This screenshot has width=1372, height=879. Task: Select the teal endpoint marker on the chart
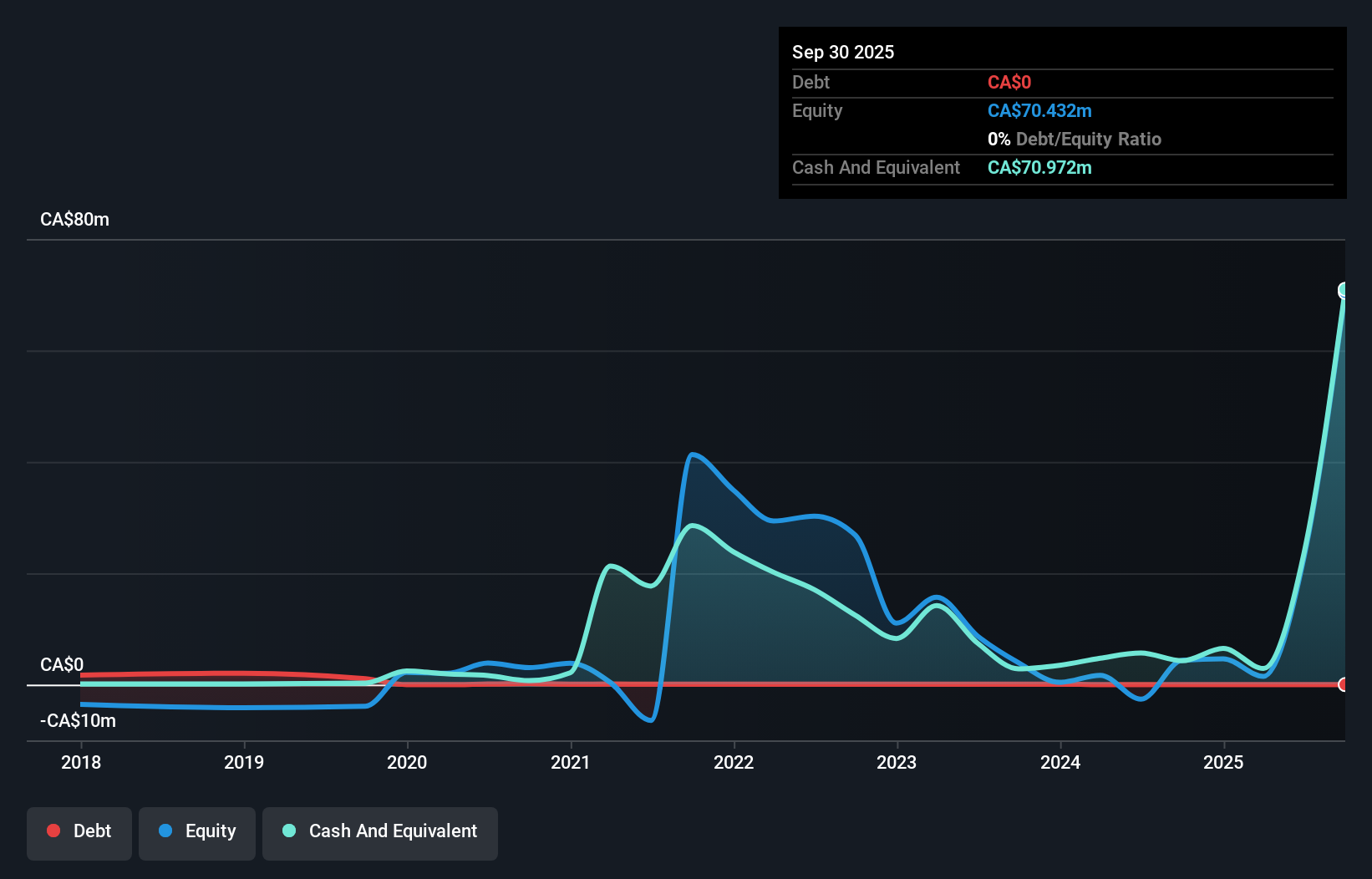[x=1344, y=289]
